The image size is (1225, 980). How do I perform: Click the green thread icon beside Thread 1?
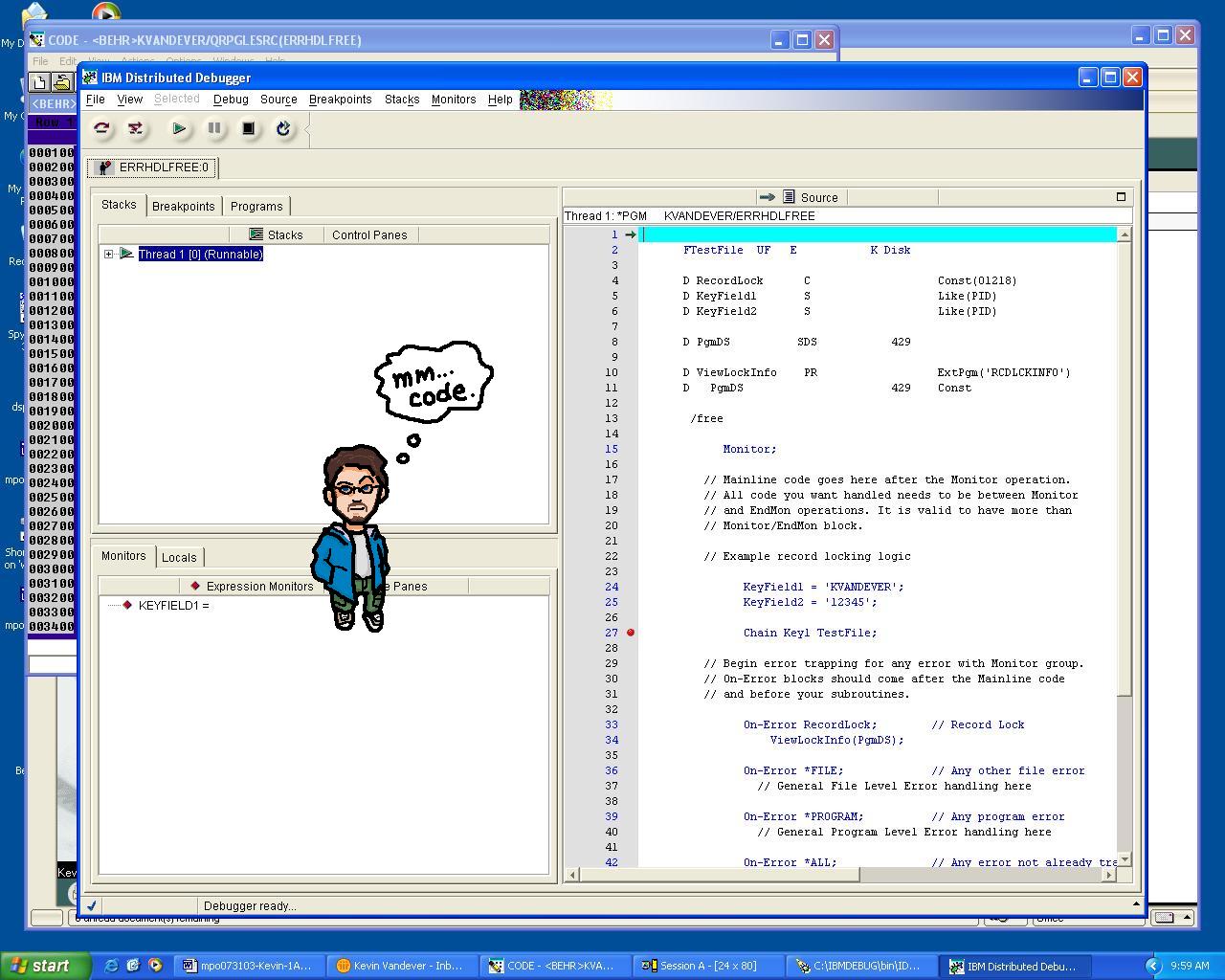tap(126, 254)
